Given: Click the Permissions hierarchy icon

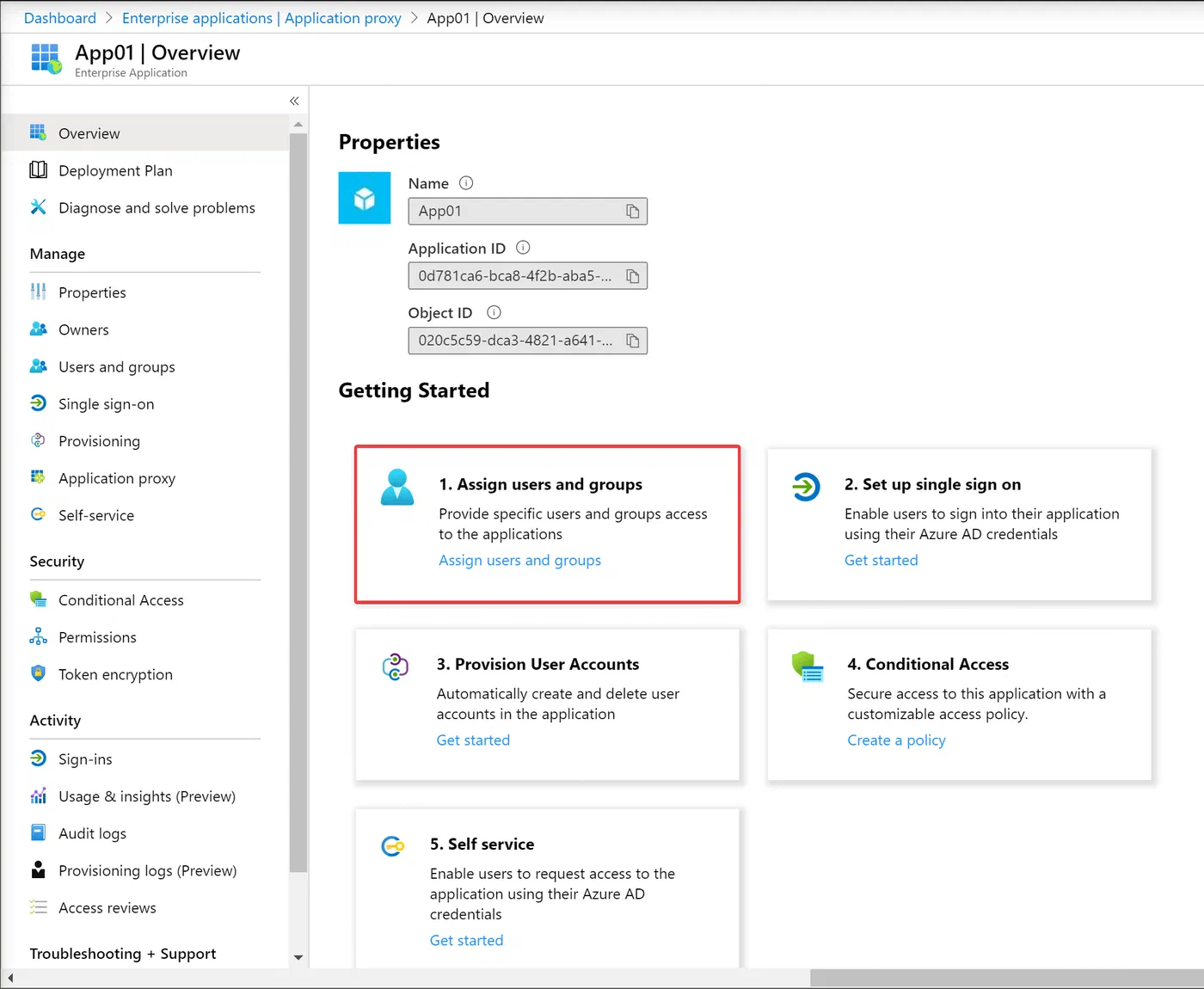Looking at the screenshot, I should point(38,636).
